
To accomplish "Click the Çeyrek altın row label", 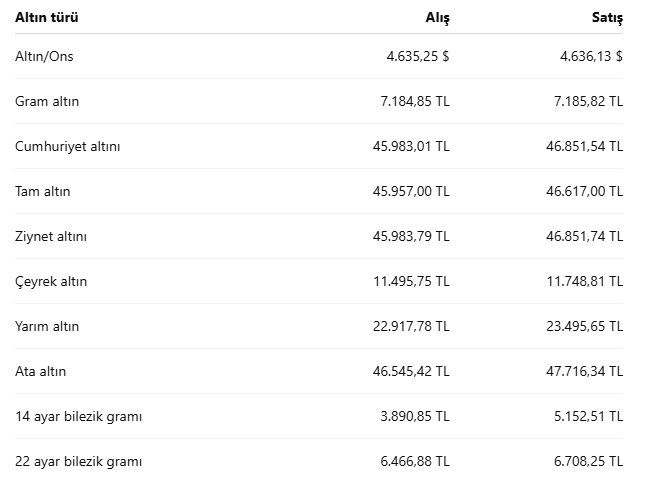I will pos(51,282).
